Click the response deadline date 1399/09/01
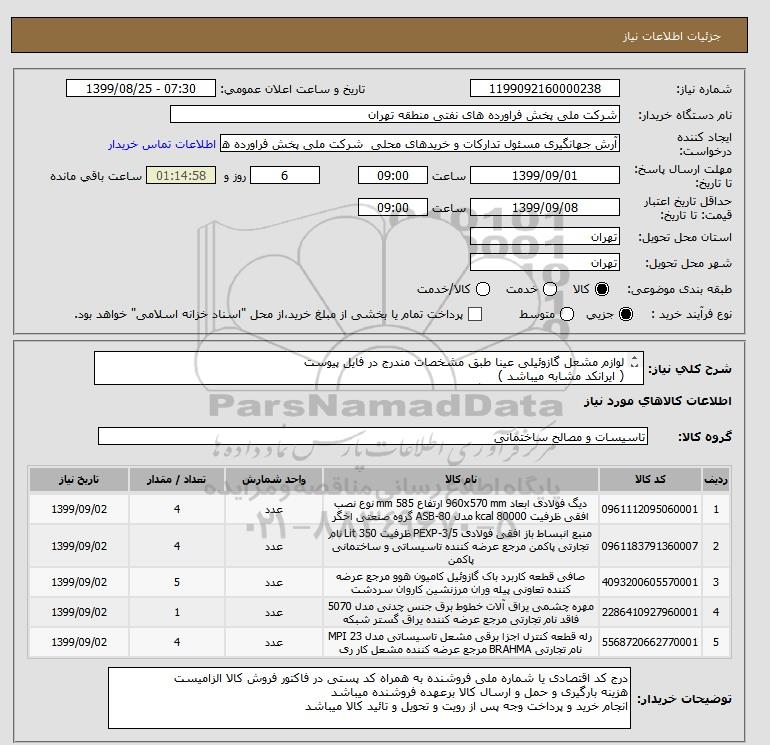The image size is (770, 745). tap(545, 175)
